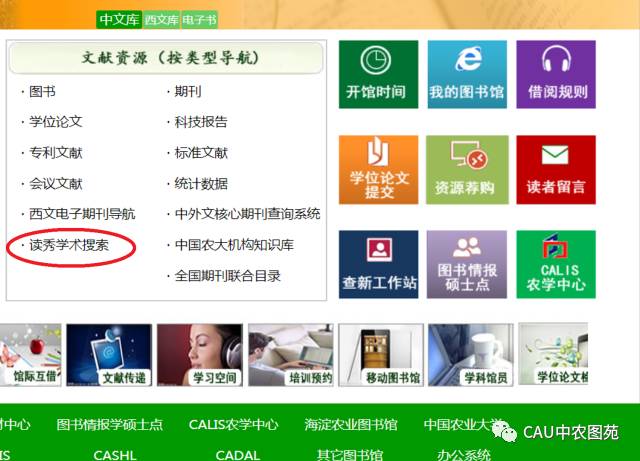Viewport: 640px width, 461px height.
Task: Click the 读秀学术搜索 link
Action: 69,245
